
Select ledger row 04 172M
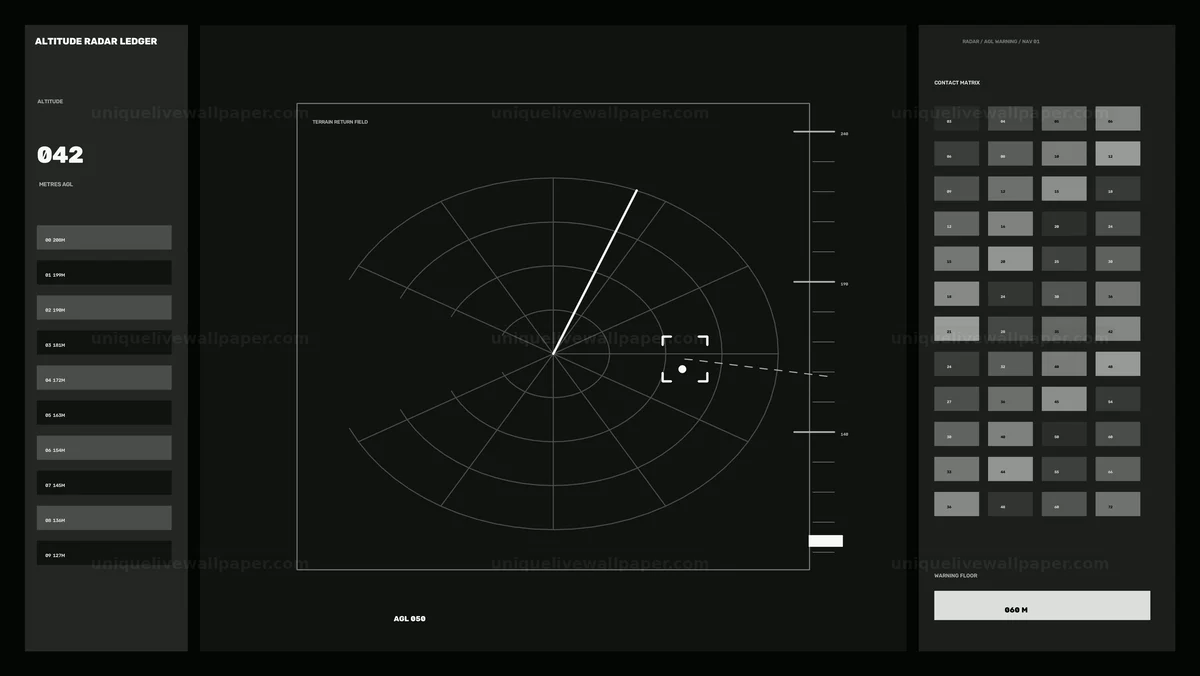pyautogui.click(x=104, y=378)
